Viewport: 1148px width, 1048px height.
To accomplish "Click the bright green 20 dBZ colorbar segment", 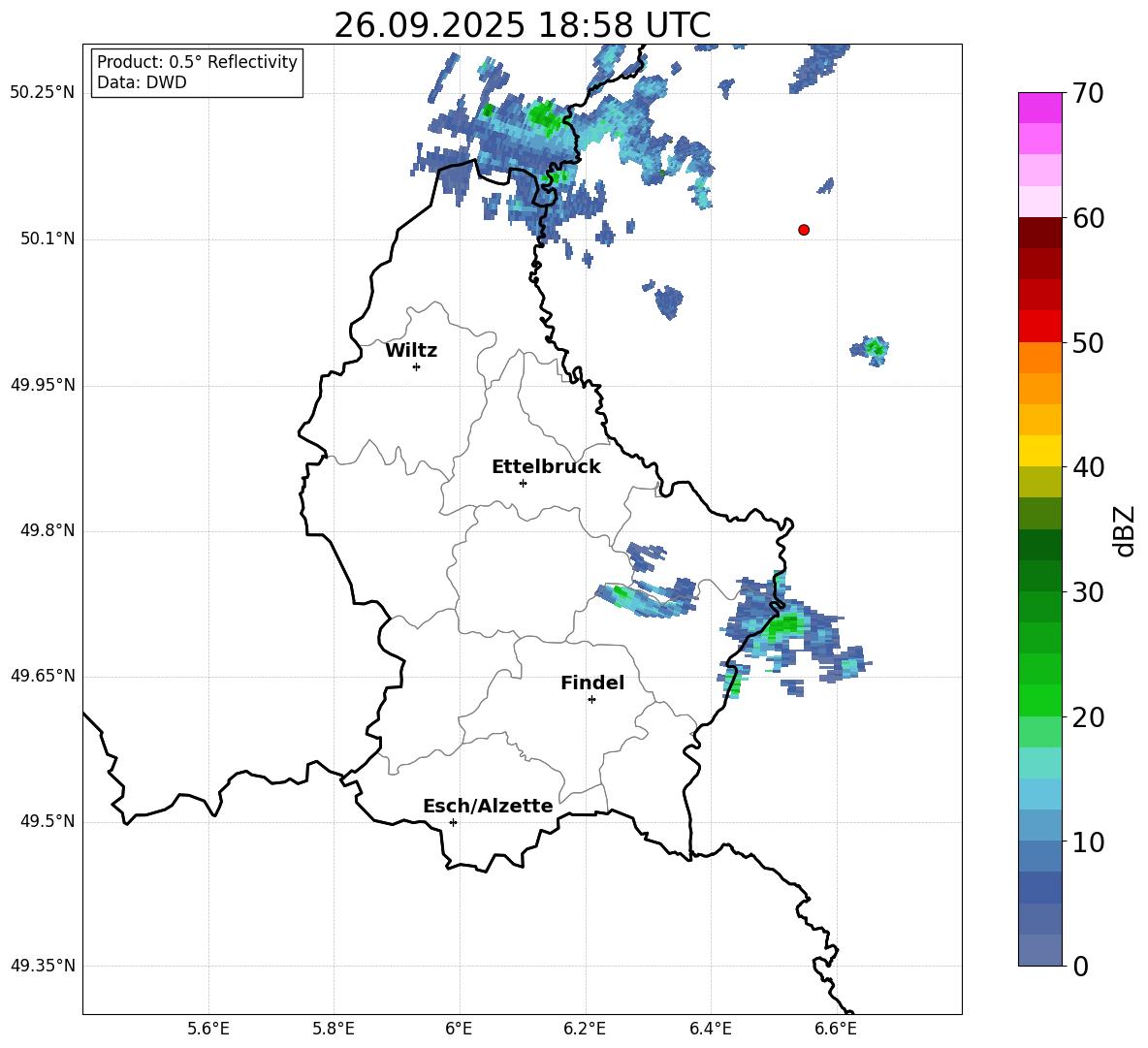I will point(1040,700).
